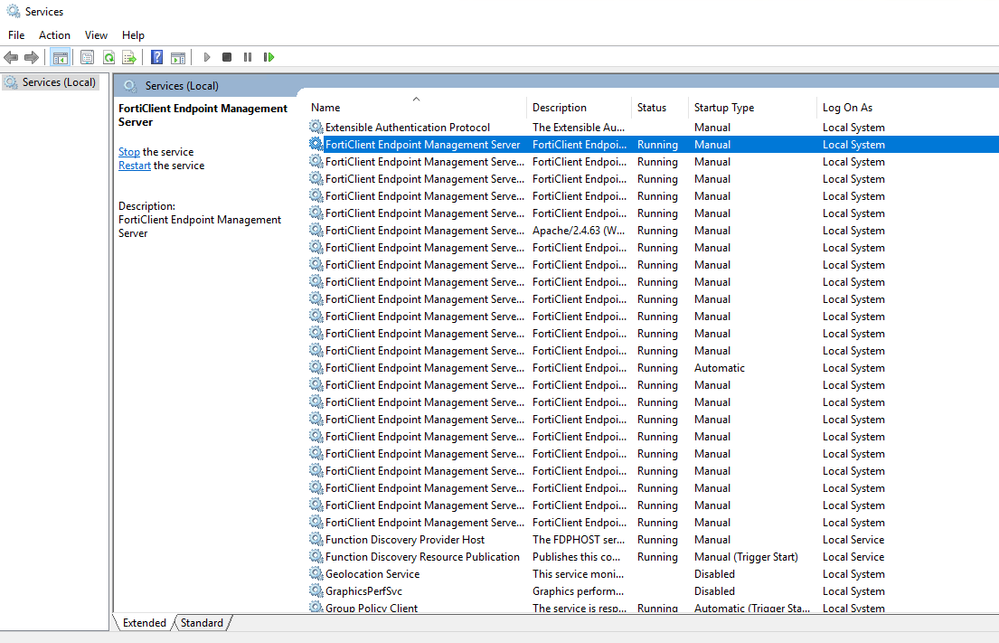Click the Forward arrow in the toolbar
The height and width of the screenshot is (643, 999).
point(31,58)
